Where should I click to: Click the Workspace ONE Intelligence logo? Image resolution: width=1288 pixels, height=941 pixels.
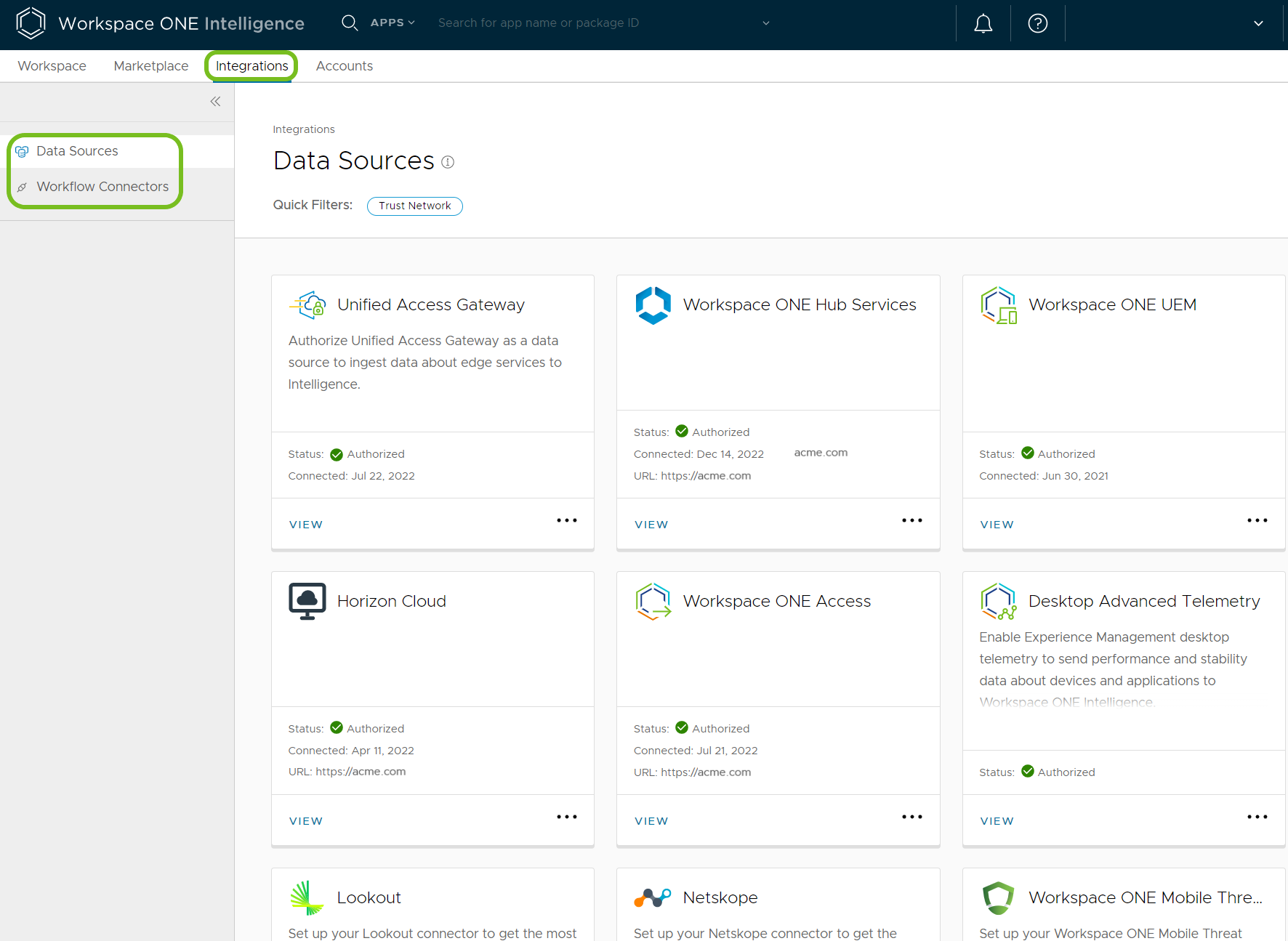point(31,23)
